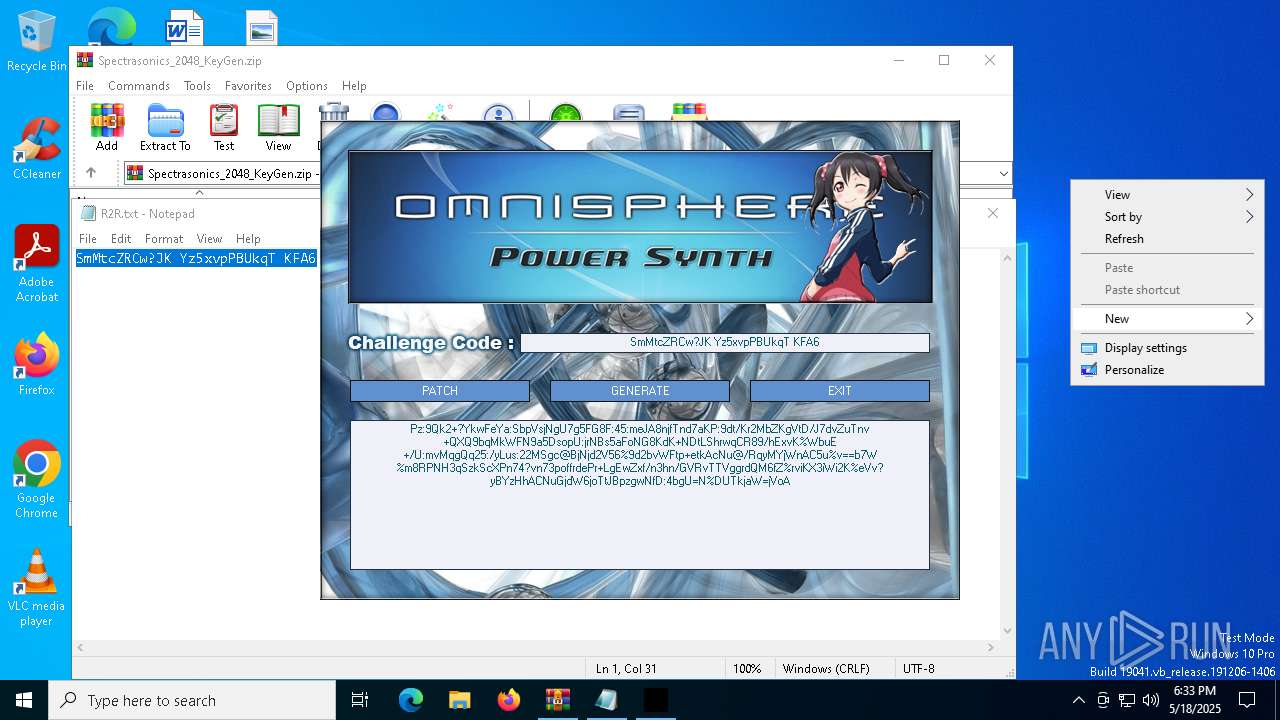
Task: Click the EXIT button in keygen
Action: [840, 391]
